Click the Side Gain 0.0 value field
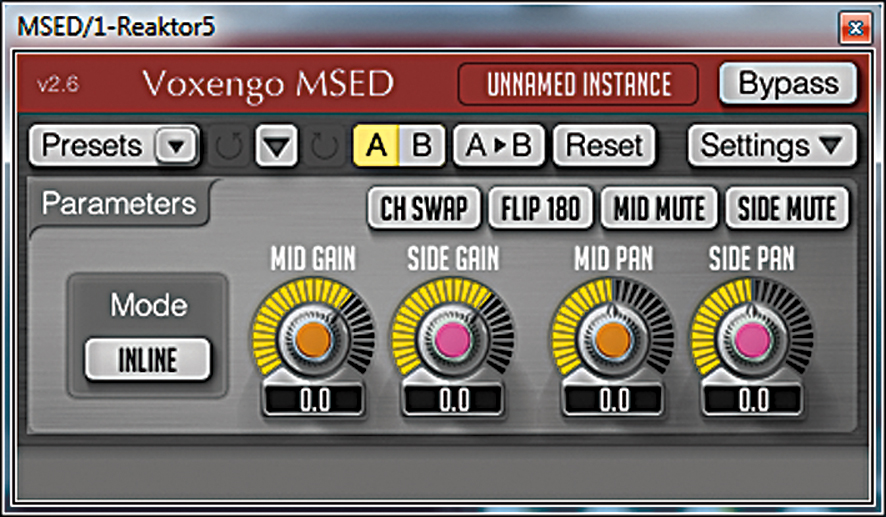This screenshot has height=517, width=886. pos(453,400)
